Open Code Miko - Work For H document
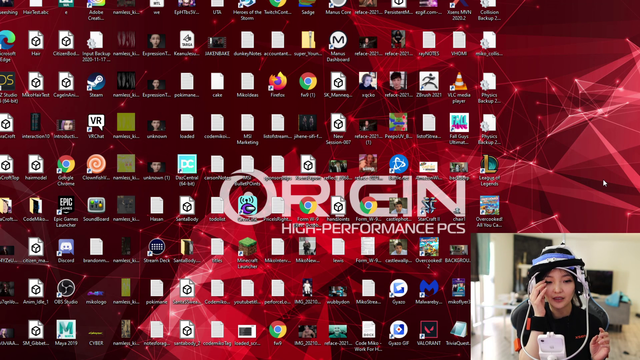The width and height of the screenshot is (640, 360). (368, 329)
